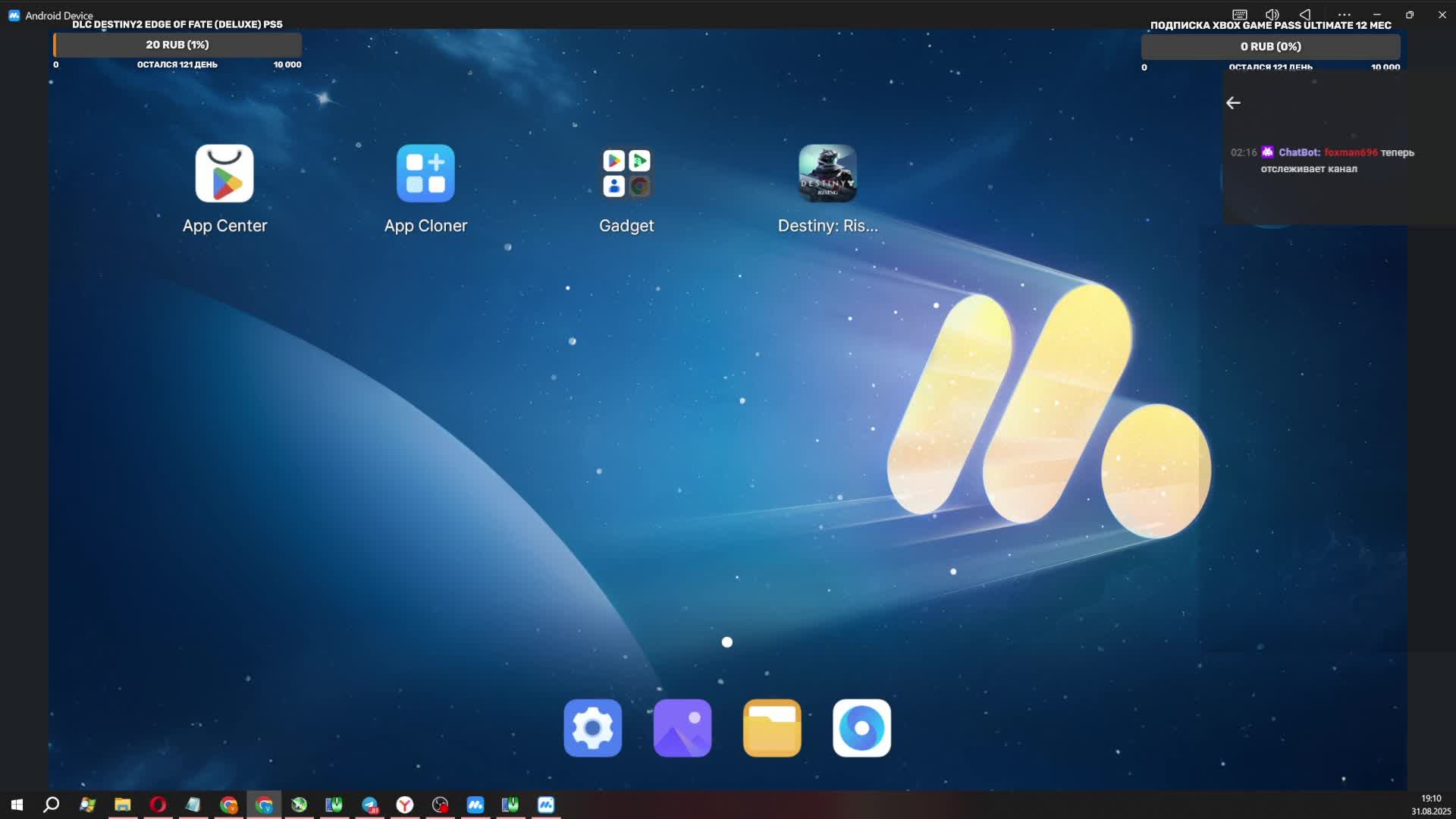Click the home screen page indicator dot

[x=726, y=642]
